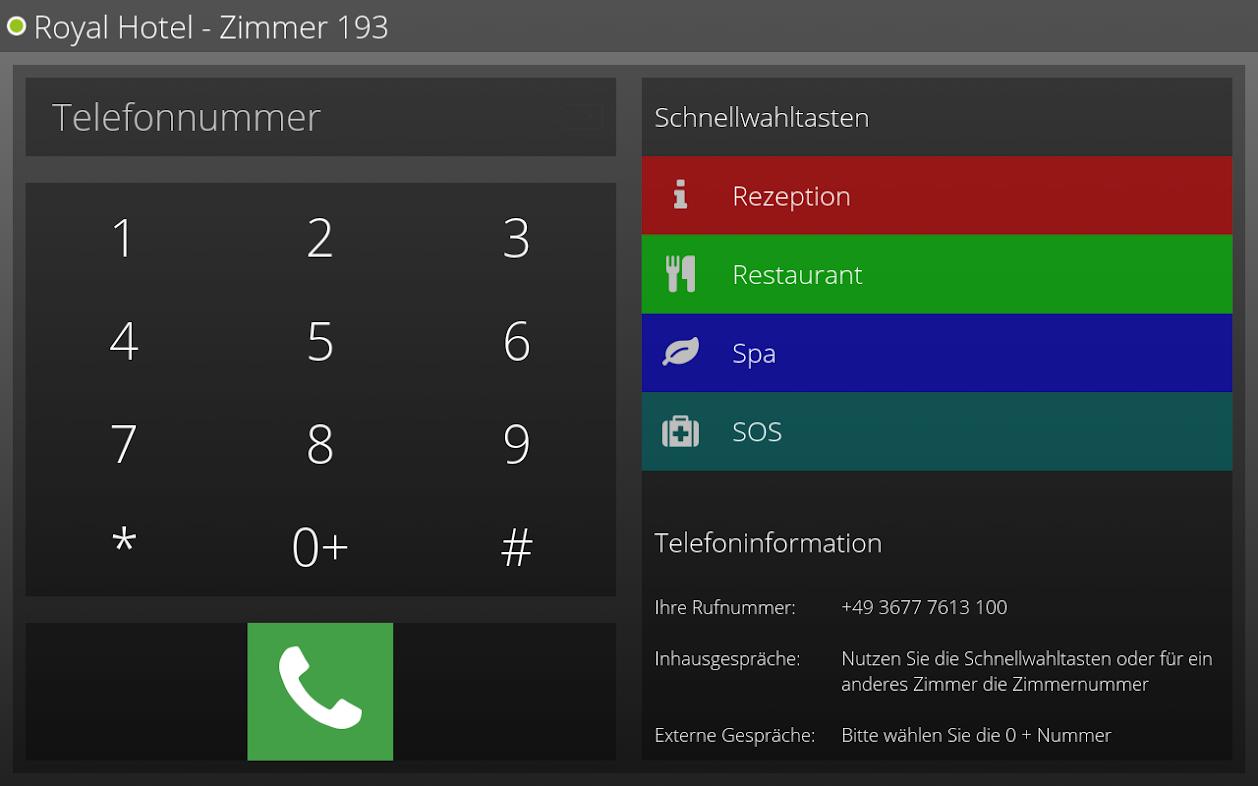The image size is (1258, 786).
Task: Tap the Spa leaf icon
Action: 680,352
